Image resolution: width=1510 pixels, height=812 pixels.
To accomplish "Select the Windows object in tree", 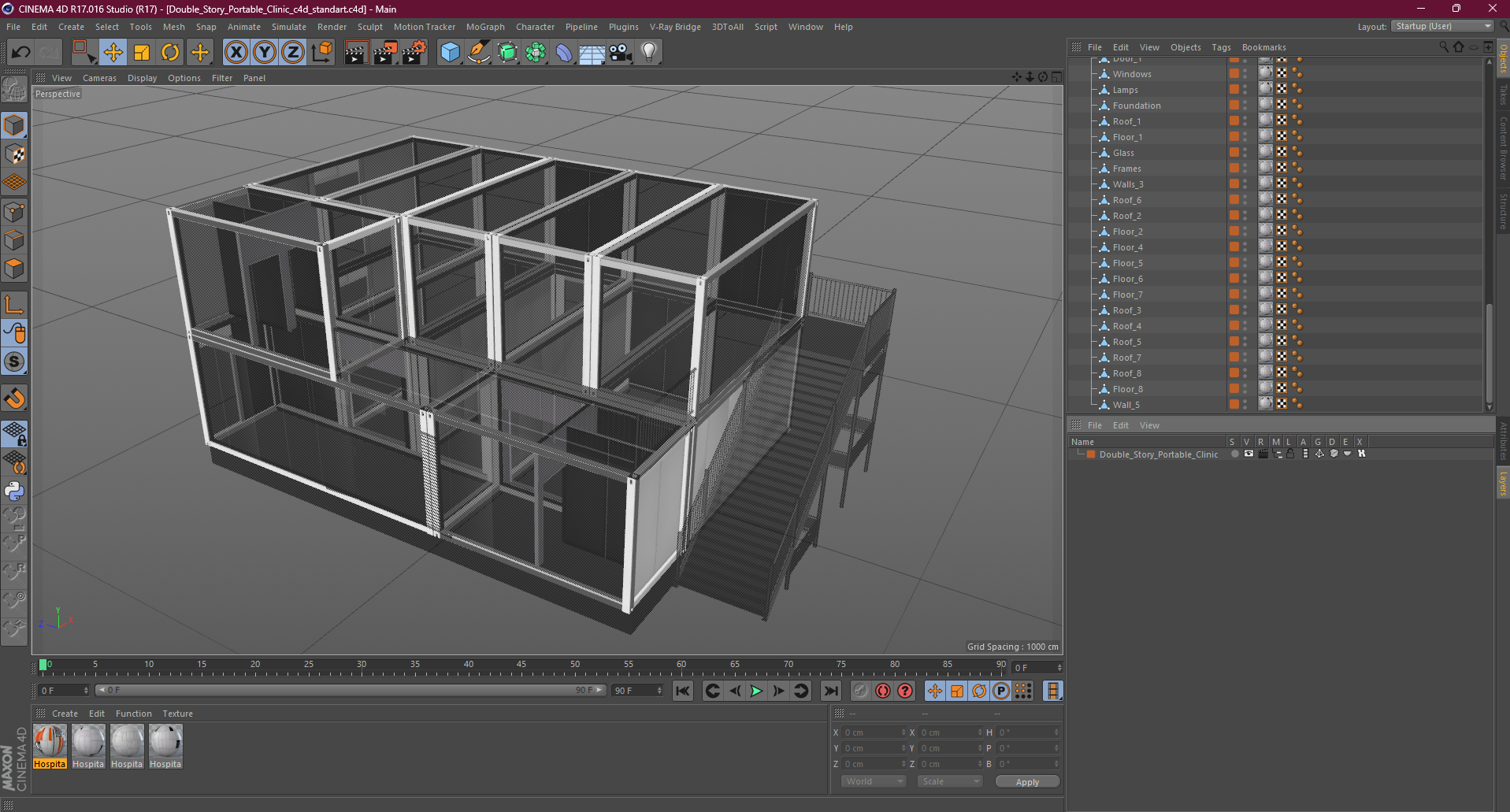I will click(x=1132, y=74).
